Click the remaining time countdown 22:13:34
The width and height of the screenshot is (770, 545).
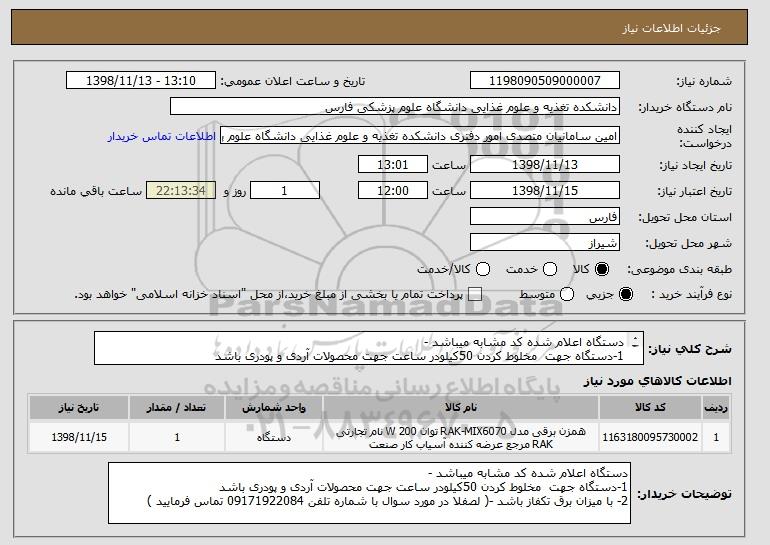click(181, 191)
